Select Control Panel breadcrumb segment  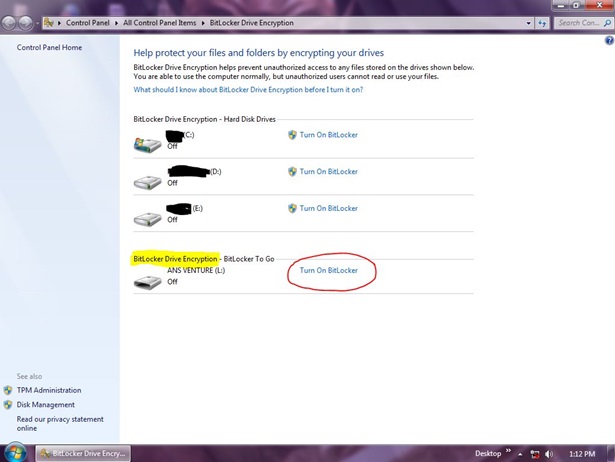[x=87, y=23]
